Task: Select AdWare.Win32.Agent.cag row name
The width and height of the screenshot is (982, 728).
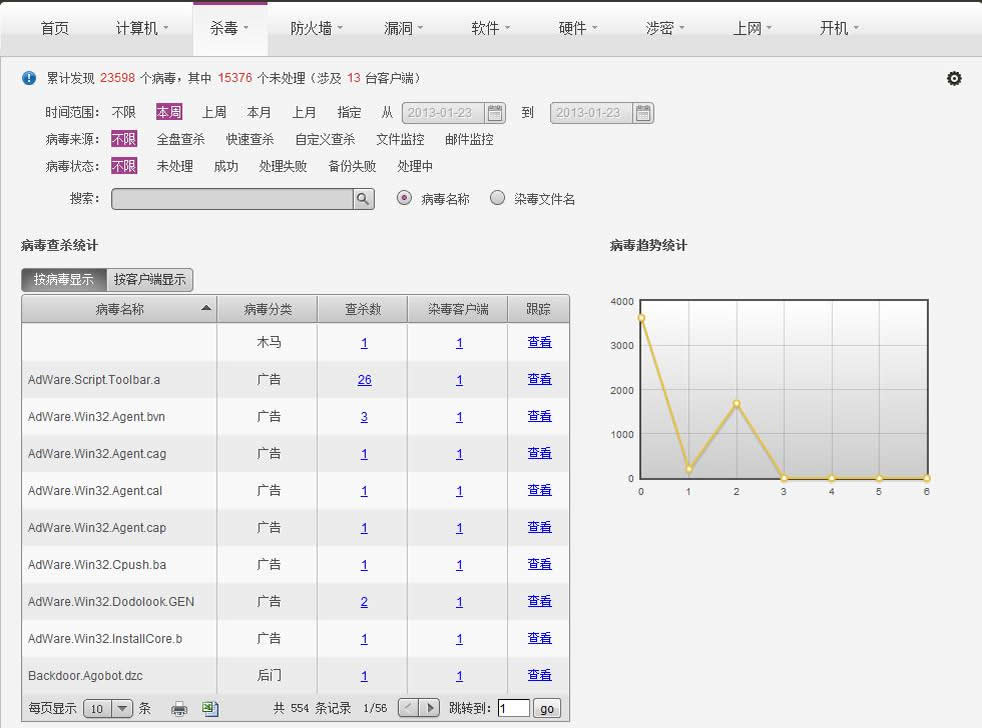Action: coord(97,454)
